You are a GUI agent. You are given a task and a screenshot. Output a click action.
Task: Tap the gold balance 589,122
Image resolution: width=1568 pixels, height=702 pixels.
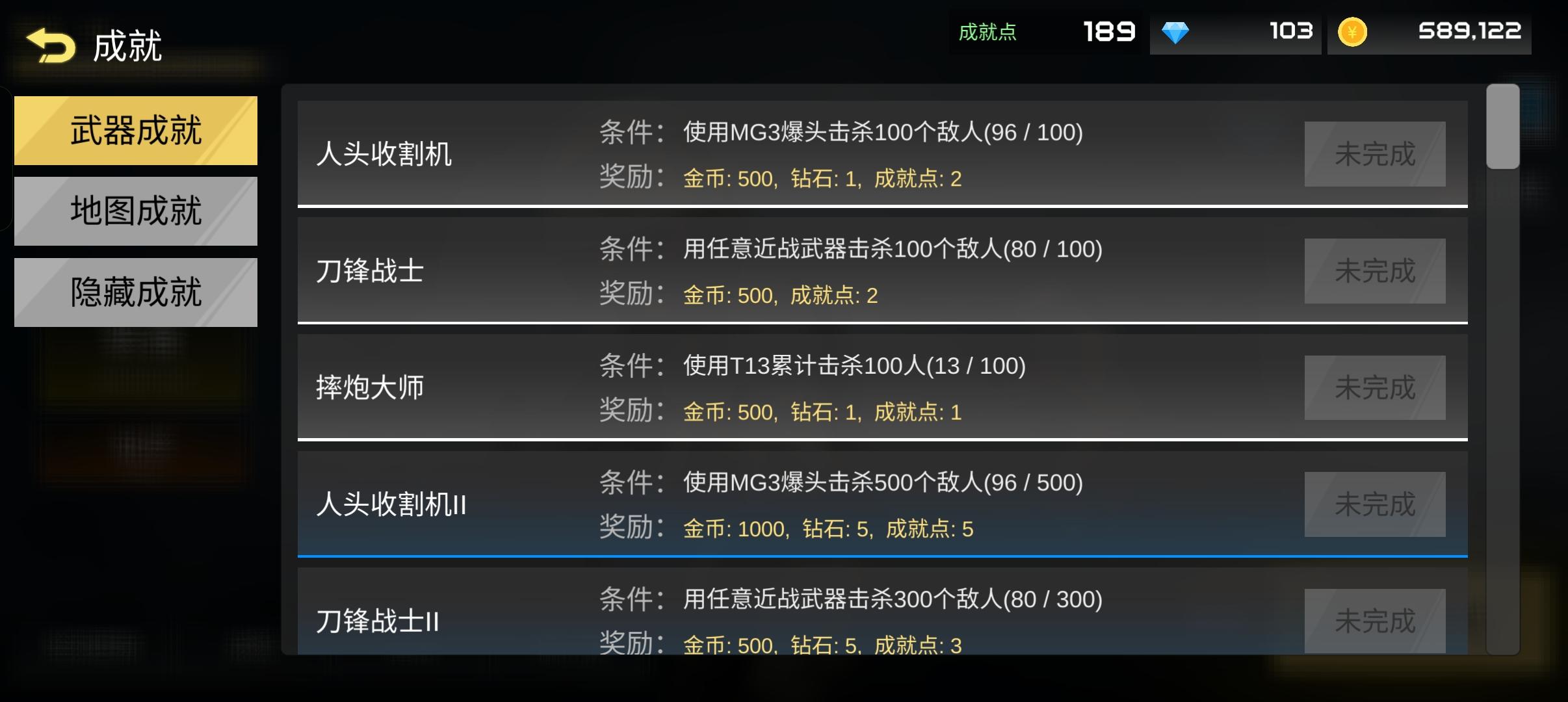(1469, 31)
